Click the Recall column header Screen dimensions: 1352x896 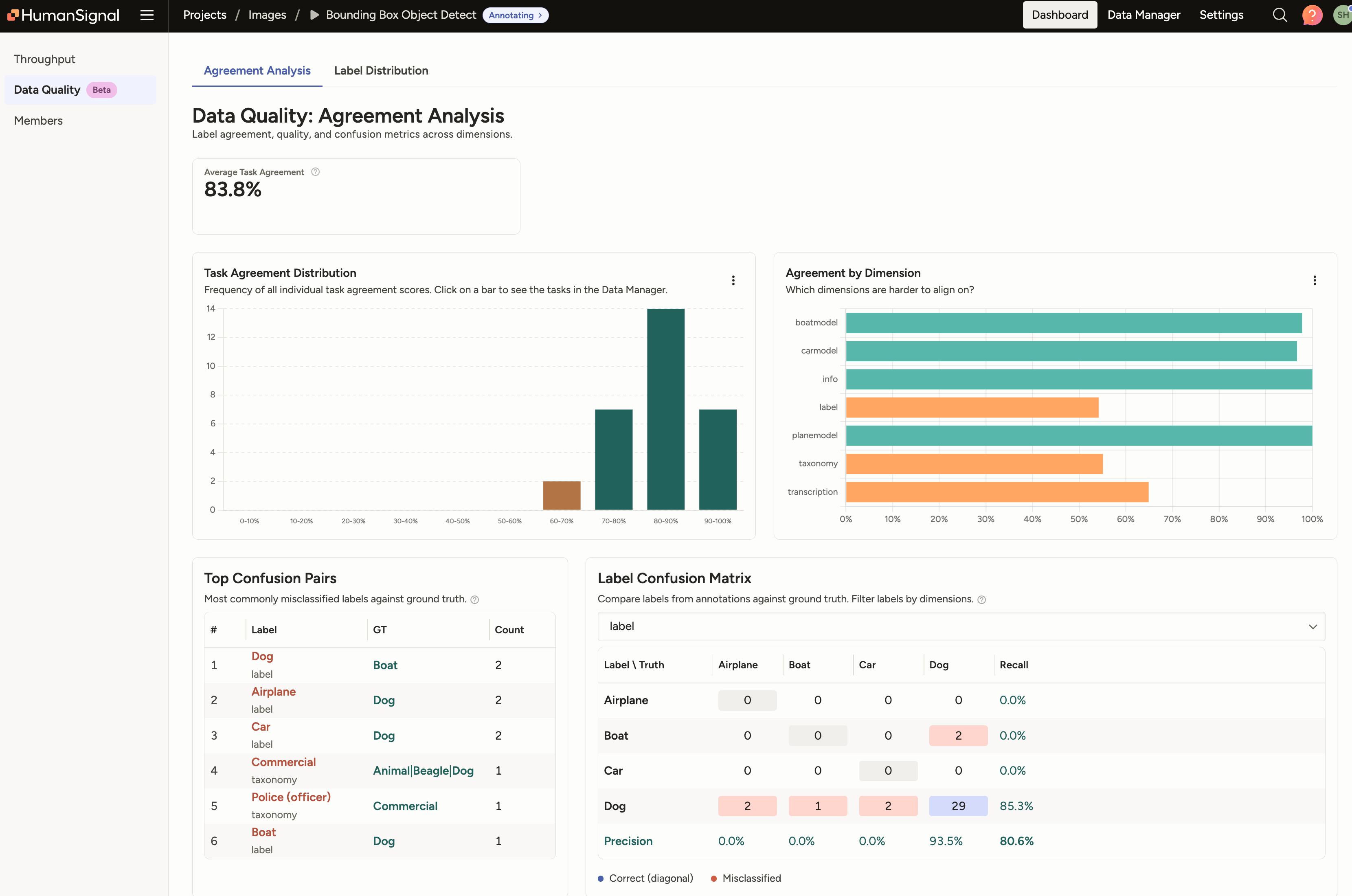pos(1014,665)
